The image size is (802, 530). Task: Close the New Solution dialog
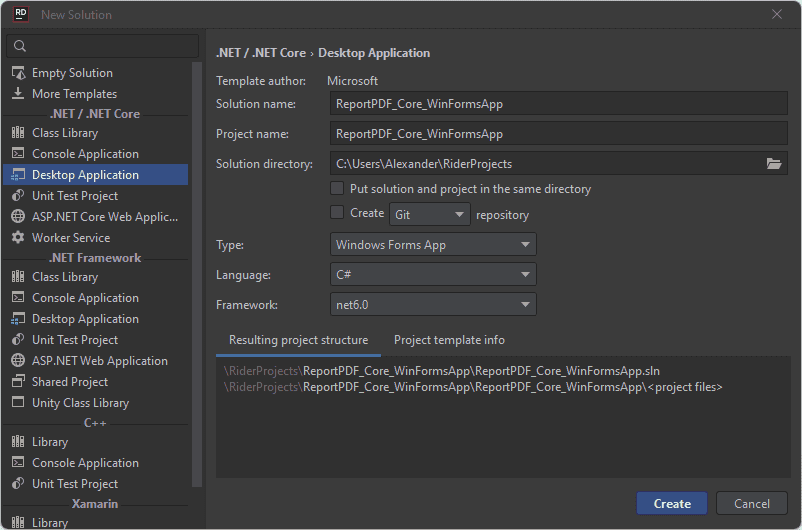tap(776, 14)
